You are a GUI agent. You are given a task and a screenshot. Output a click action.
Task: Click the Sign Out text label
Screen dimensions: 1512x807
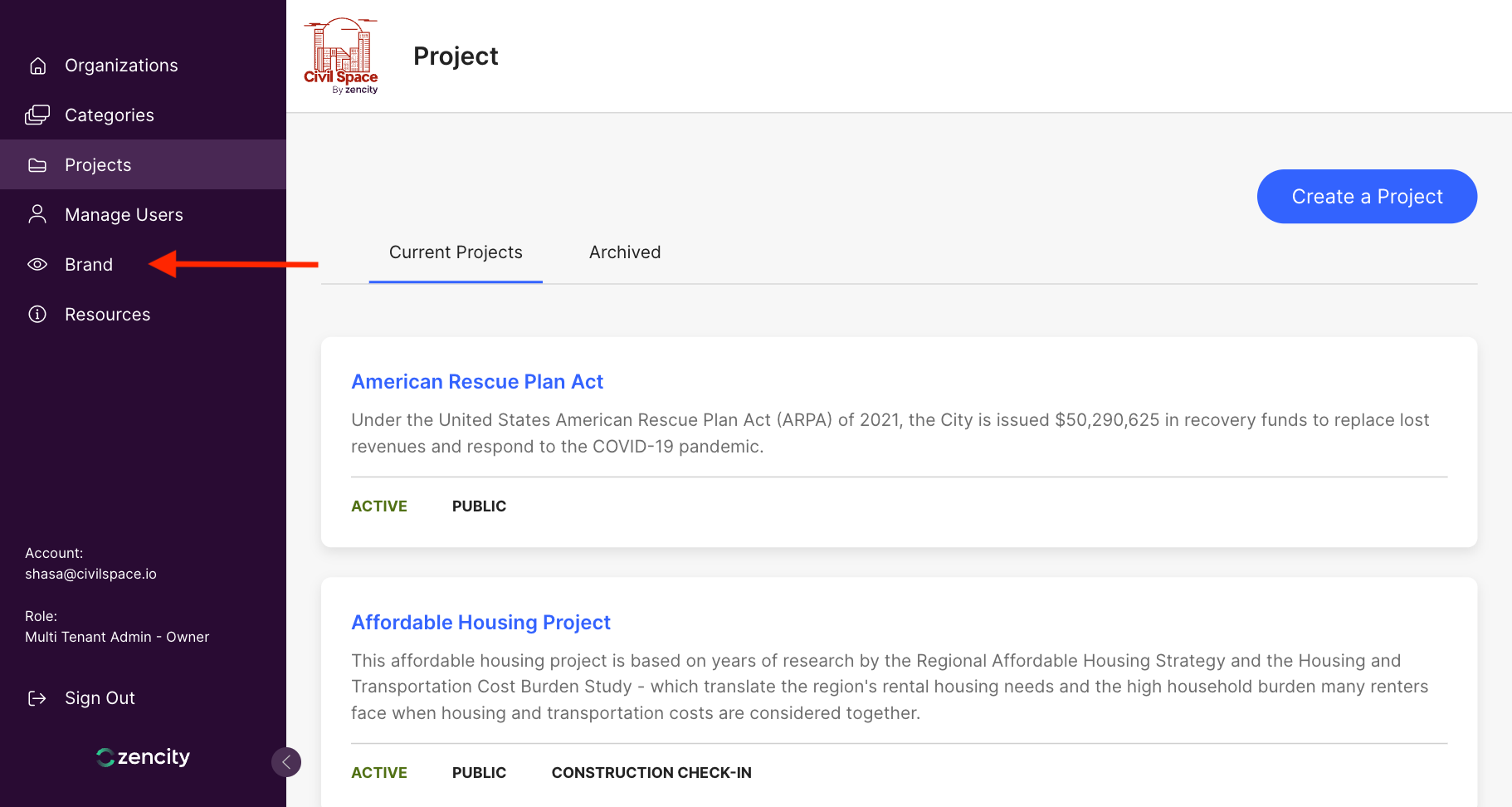click(100, 698)
